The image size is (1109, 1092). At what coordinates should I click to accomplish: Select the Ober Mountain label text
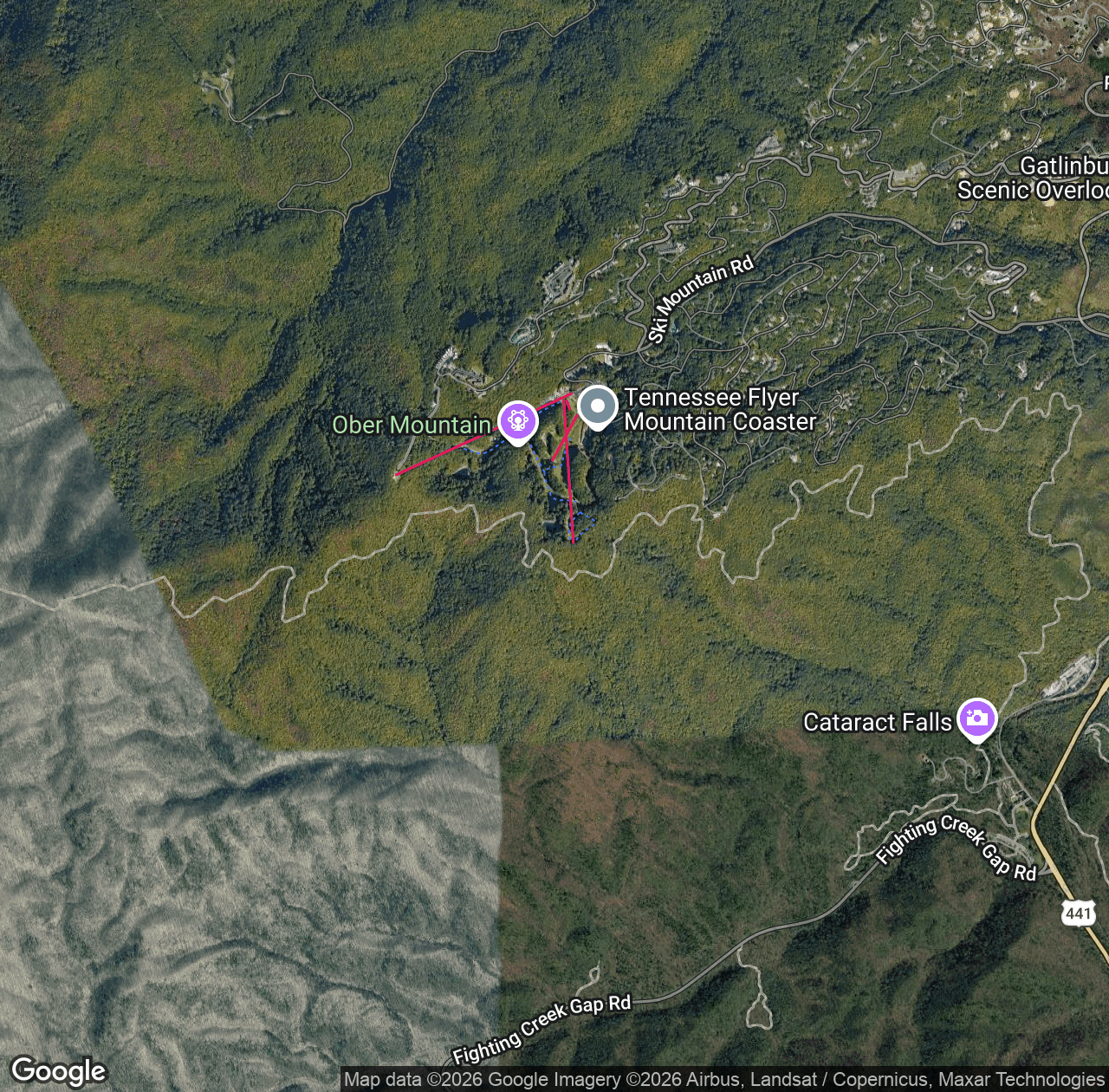click(x=412, y=425)
